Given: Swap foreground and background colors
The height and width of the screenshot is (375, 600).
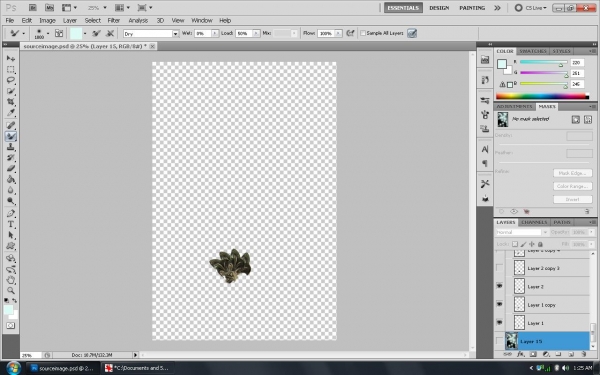Looking at the screenshot, I should click(15, 300).
